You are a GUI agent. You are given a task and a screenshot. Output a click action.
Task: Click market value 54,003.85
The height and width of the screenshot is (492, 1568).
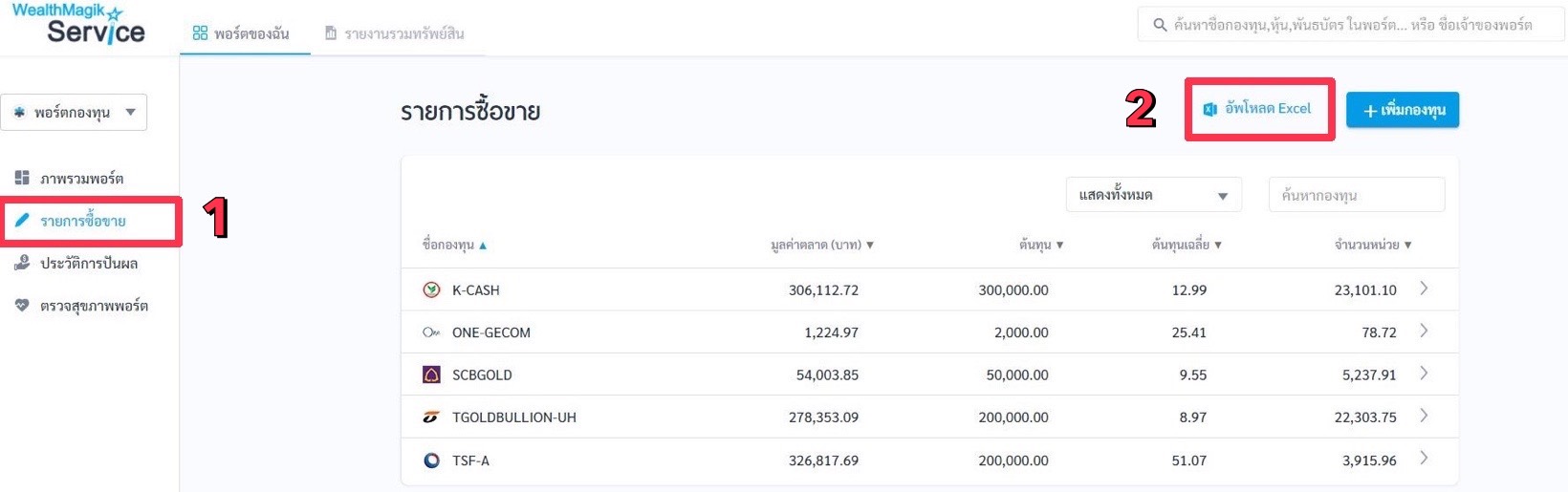827,375
